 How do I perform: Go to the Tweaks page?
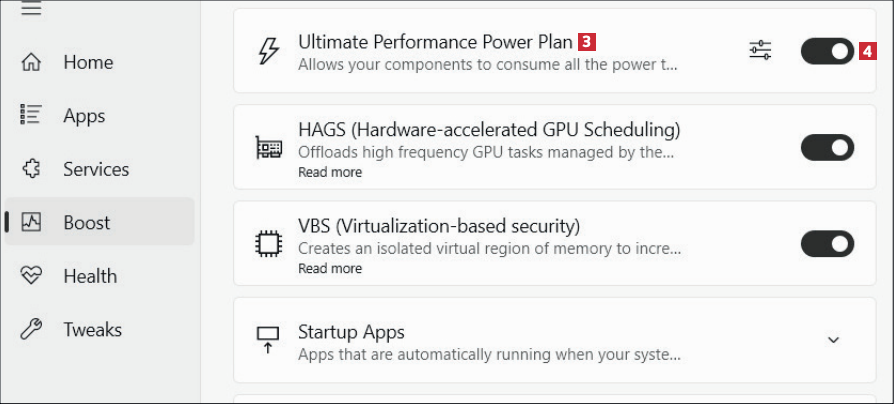(92, 329)
